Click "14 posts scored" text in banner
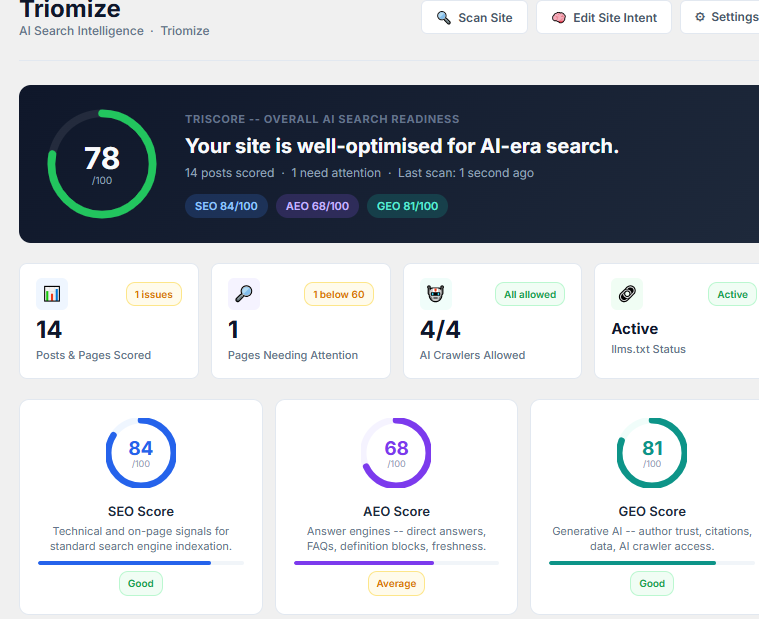This screenshot has height=619, width=760. tap(229, 173)
